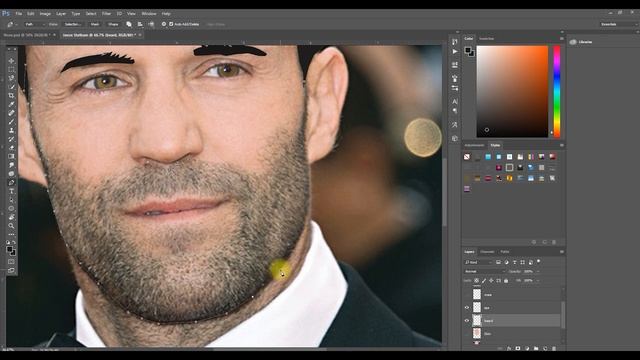Viewport: 640px width, 360px height.
Task: Toggle lock transparent pixels
Action: 476,281
